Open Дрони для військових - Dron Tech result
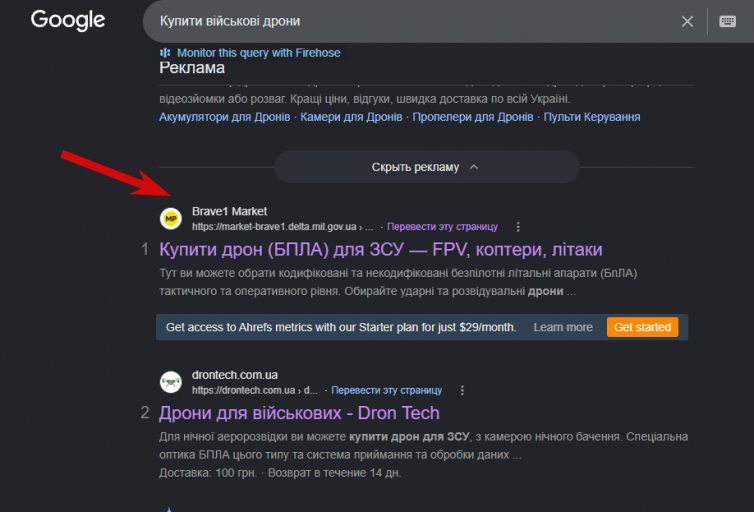This screenshot has width=754, height=512. tap(299, 413)
